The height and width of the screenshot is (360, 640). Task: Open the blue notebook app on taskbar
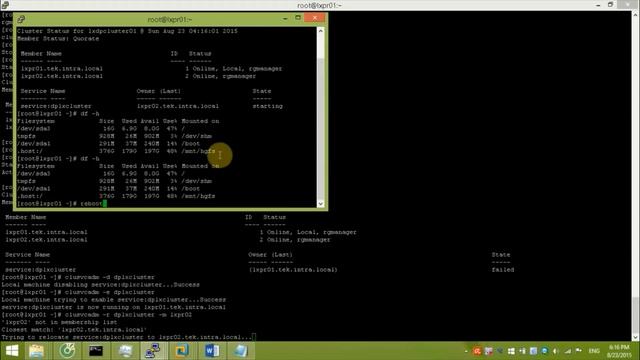[241, 351]
